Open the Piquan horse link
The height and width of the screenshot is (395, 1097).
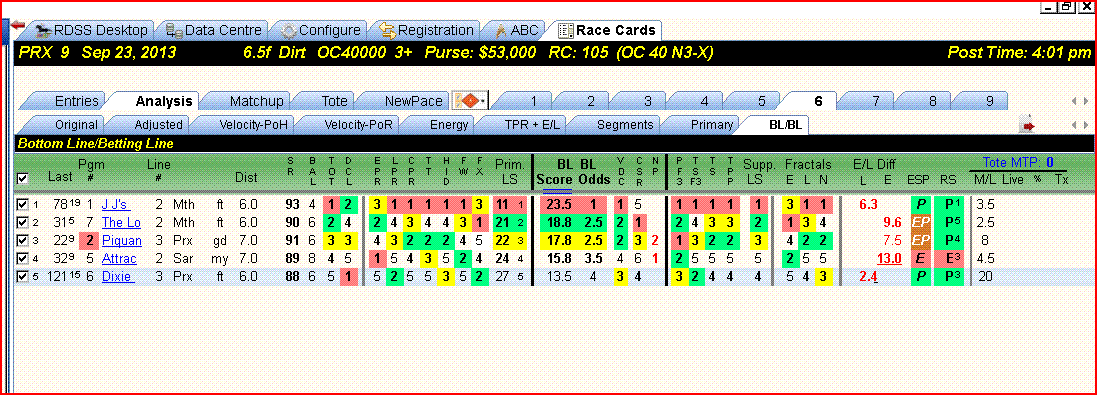pyautogui.click(x=122, y=241)
